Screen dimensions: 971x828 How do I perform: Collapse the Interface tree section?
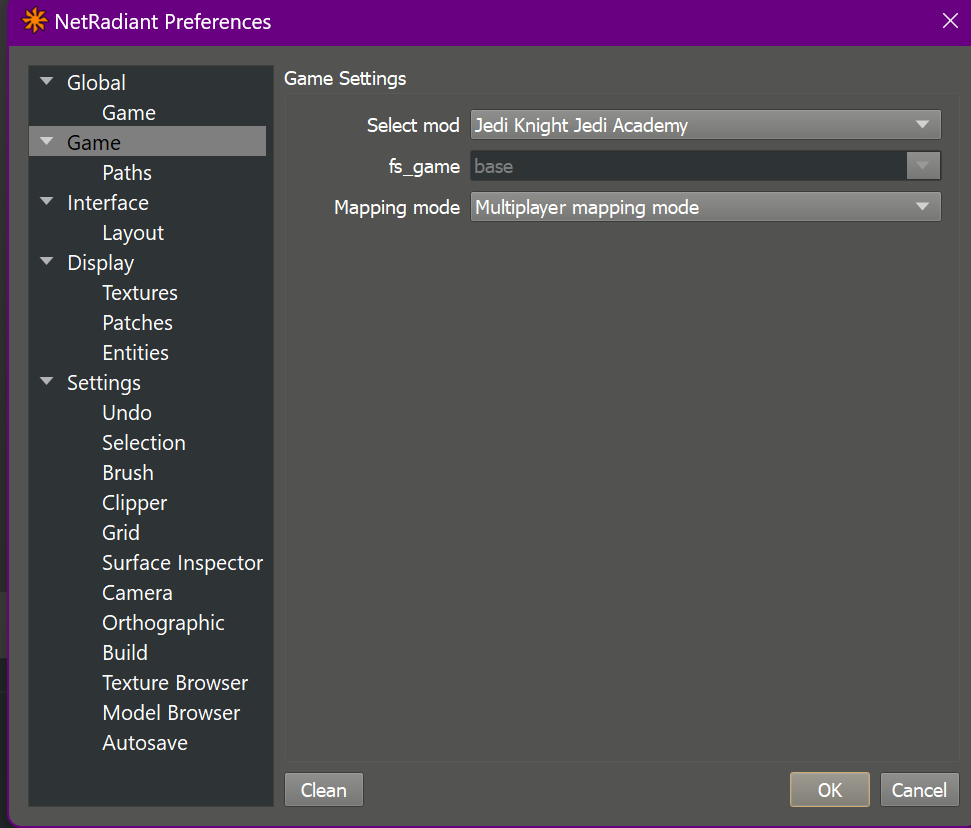pyautogui.click(x=46, y=202)
